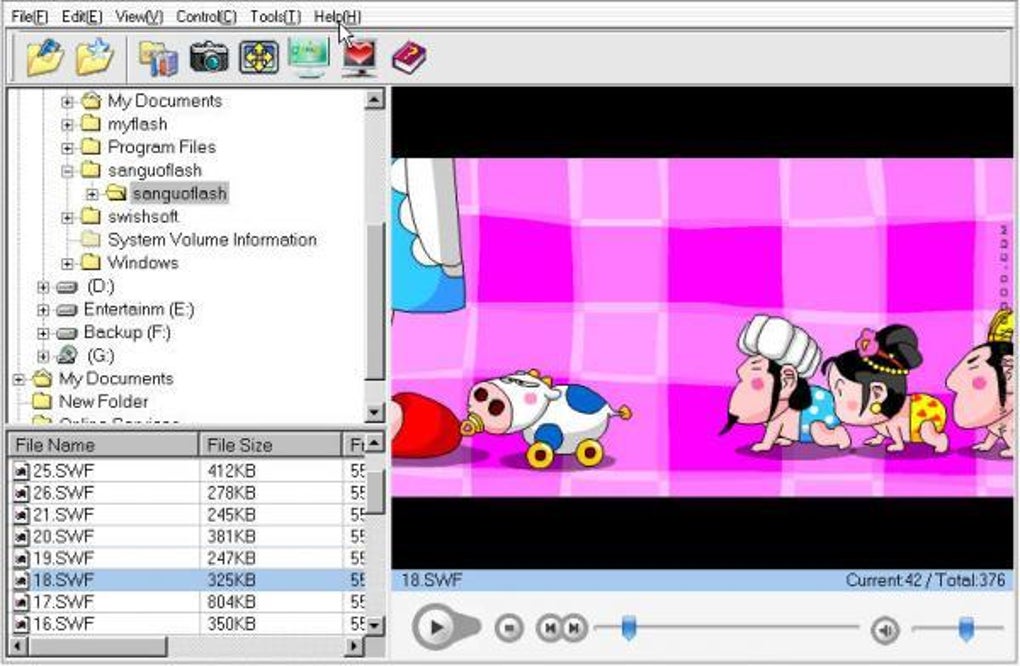
Task: Start playback with the play button
Action: click(434, 628)
